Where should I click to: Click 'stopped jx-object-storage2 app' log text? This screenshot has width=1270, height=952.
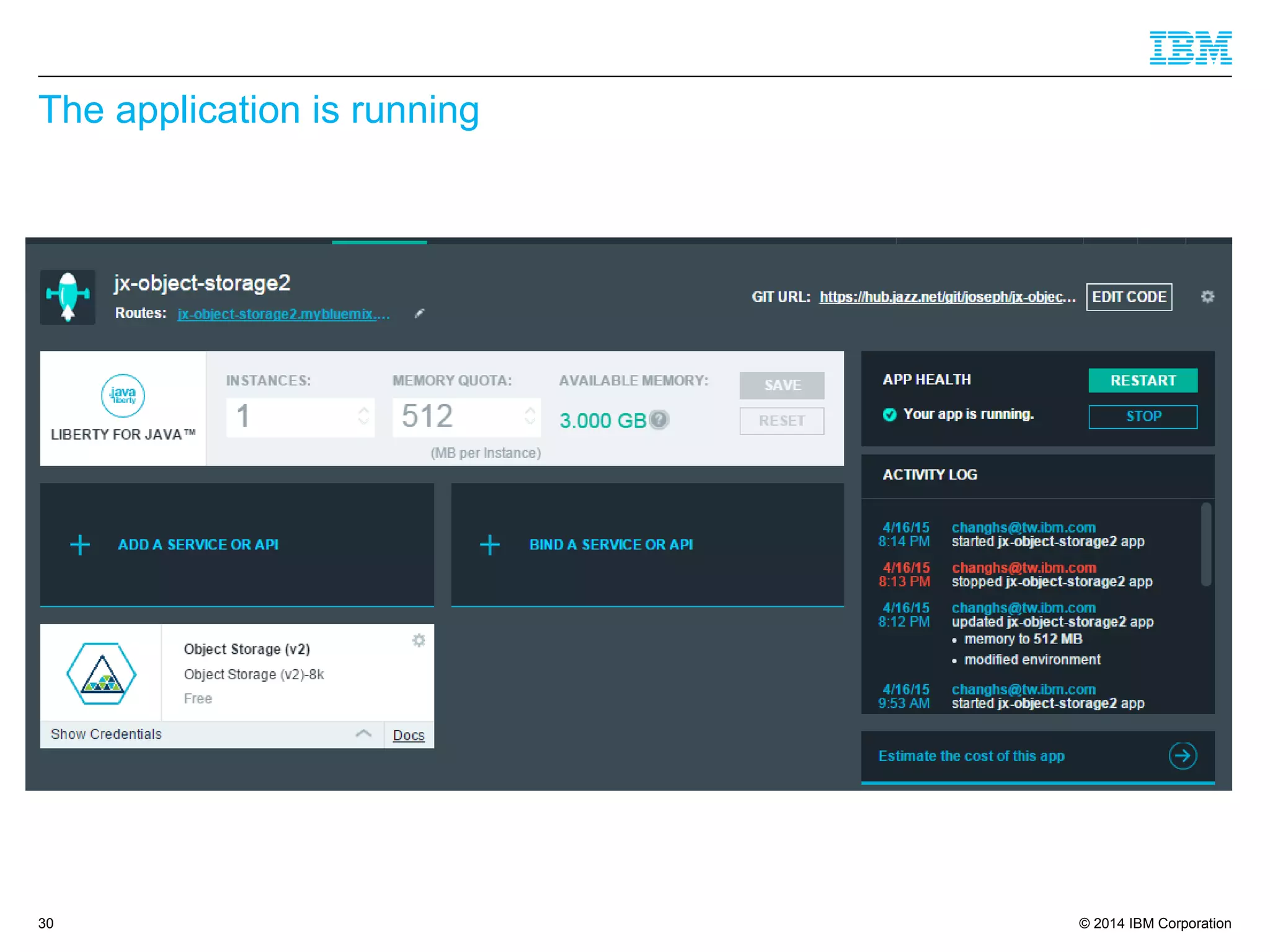(1052, 582)
